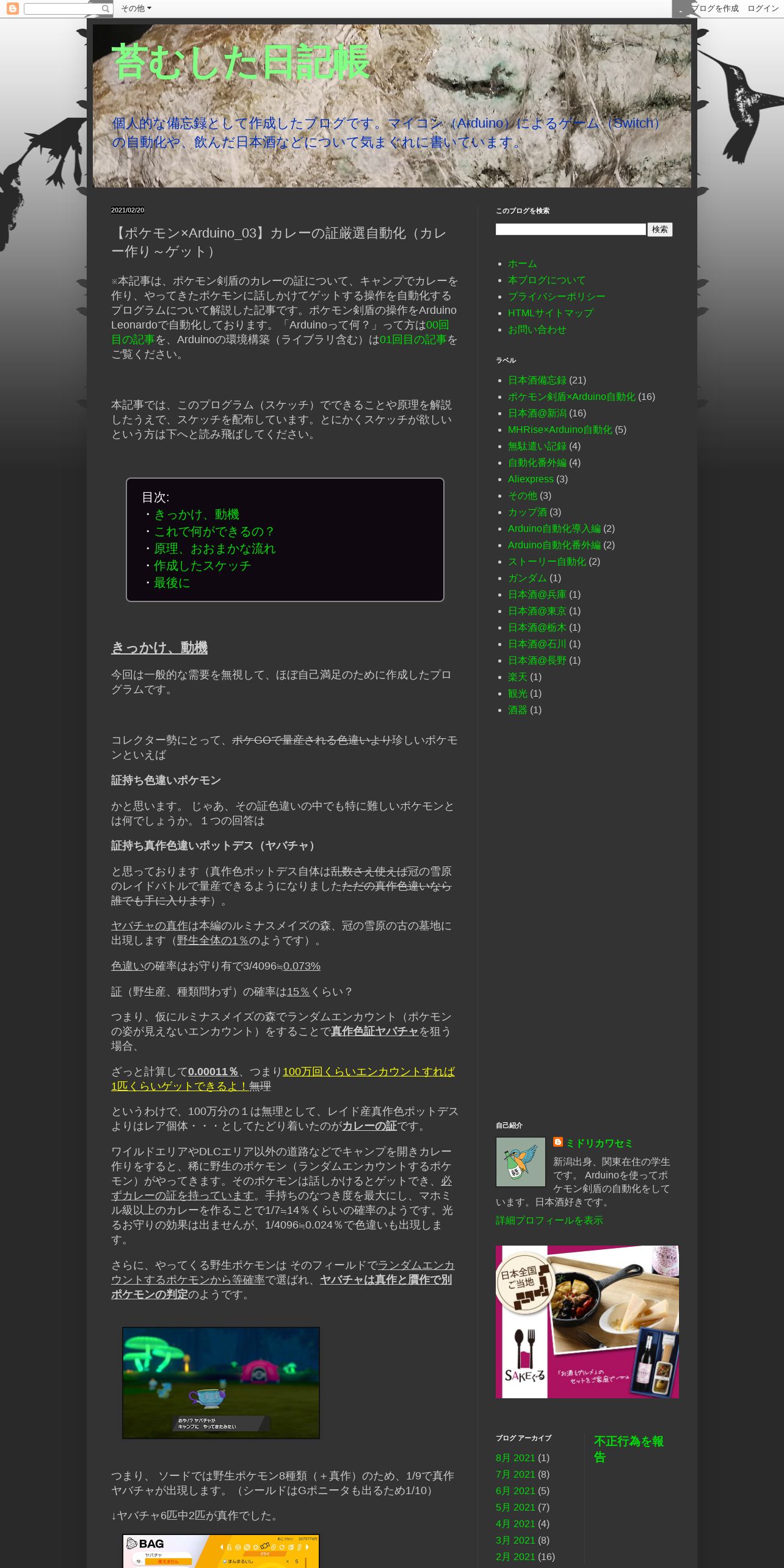Open 3月 2021 archive
This screenshot has width=784, height=1568.
(515, 1541)
